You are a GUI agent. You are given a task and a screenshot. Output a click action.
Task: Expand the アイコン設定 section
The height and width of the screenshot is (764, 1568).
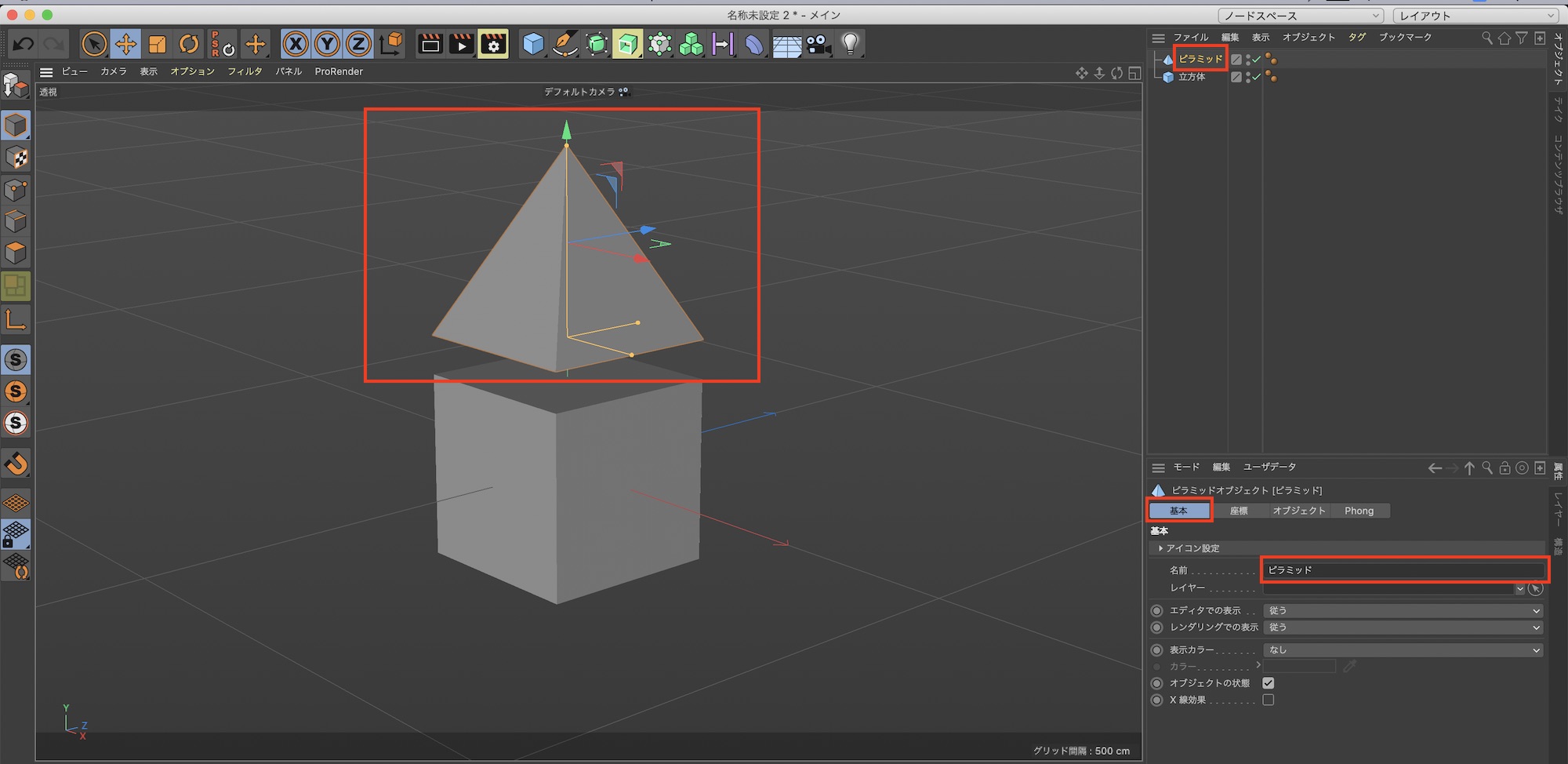point(1192,548)
